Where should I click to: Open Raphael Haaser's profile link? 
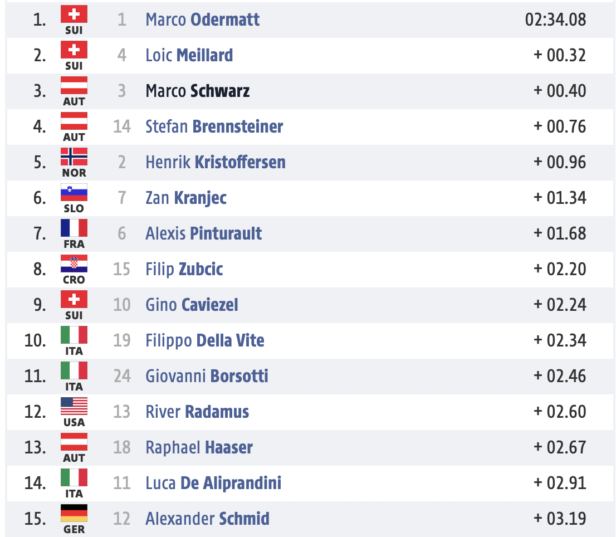199,447
